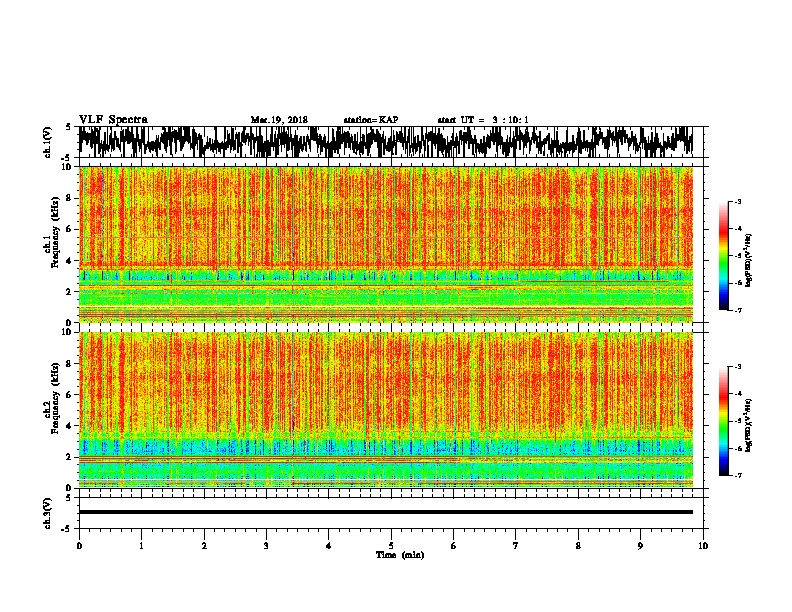
Task: Click the 'start UT = 3:10:1' label
Action: tap(483, 120)
